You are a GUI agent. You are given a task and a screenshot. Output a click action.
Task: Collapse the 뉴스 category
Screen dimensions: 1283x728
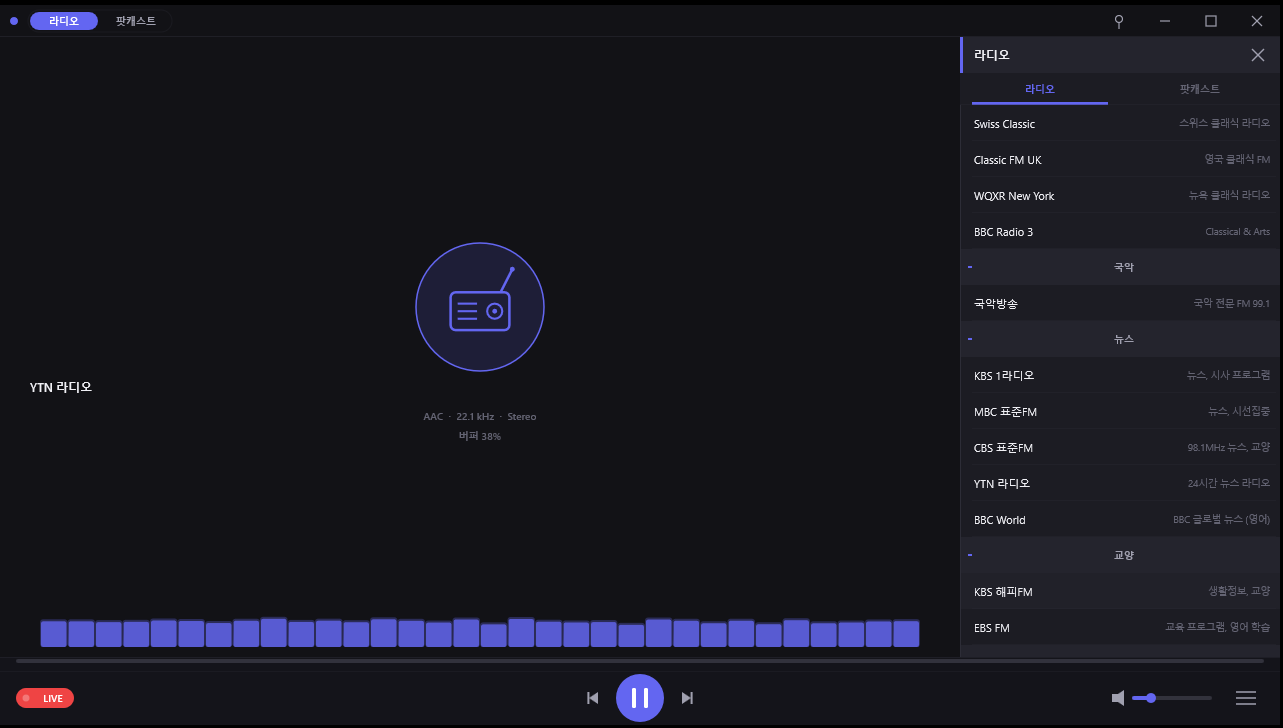coord(970,339)
